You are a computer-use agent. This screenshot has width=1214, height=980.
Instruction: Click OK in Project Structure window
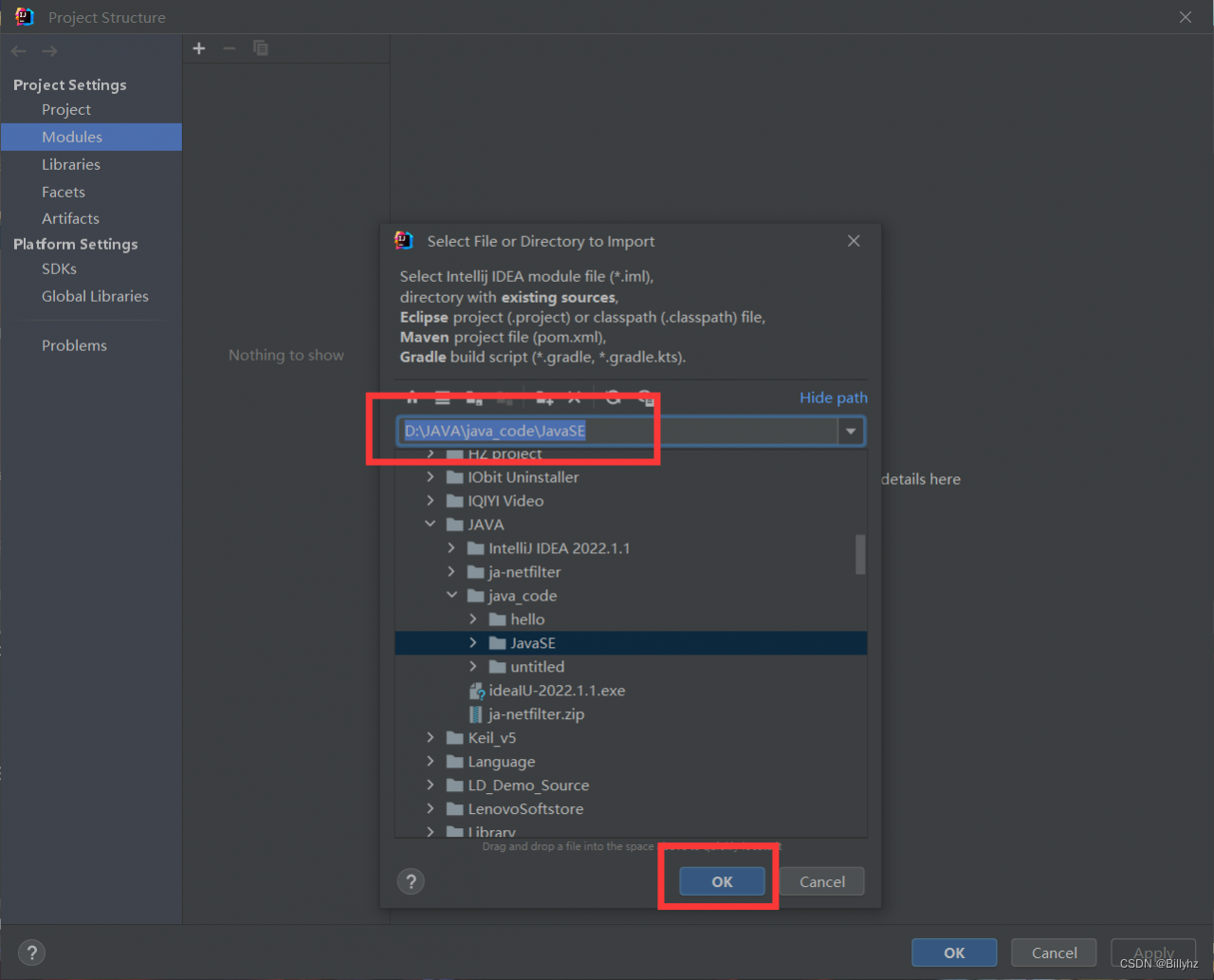954,952
